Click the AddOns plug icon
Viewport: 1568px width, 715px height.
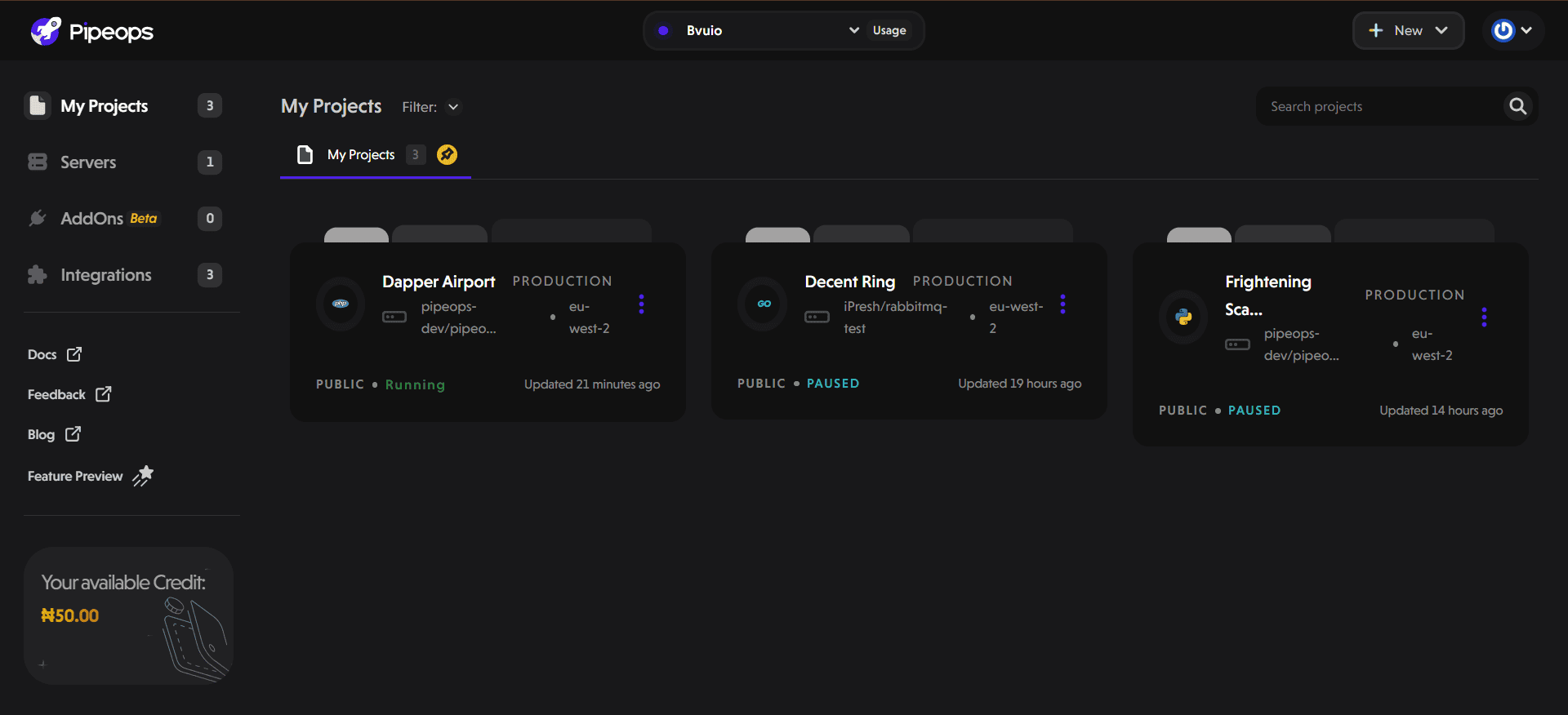(x=38, y=218)
